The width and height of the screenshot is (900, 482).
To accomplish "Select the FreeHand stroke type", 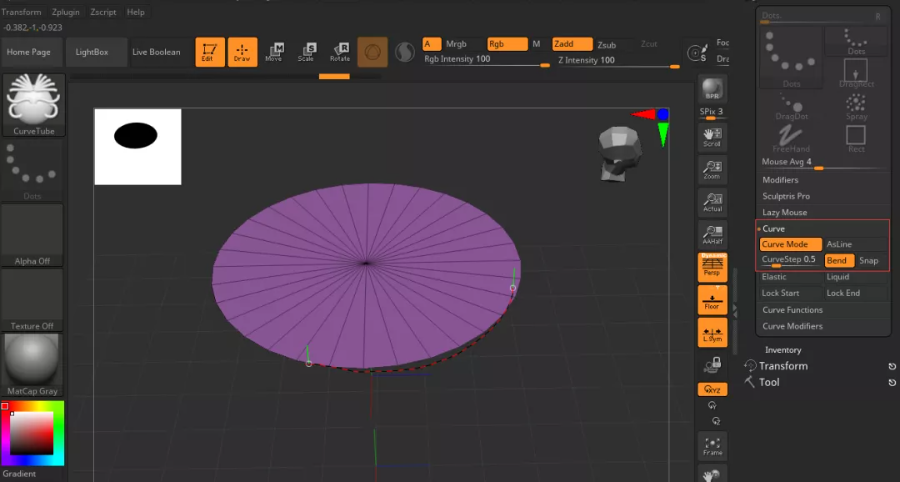I will tap(792, 139).
